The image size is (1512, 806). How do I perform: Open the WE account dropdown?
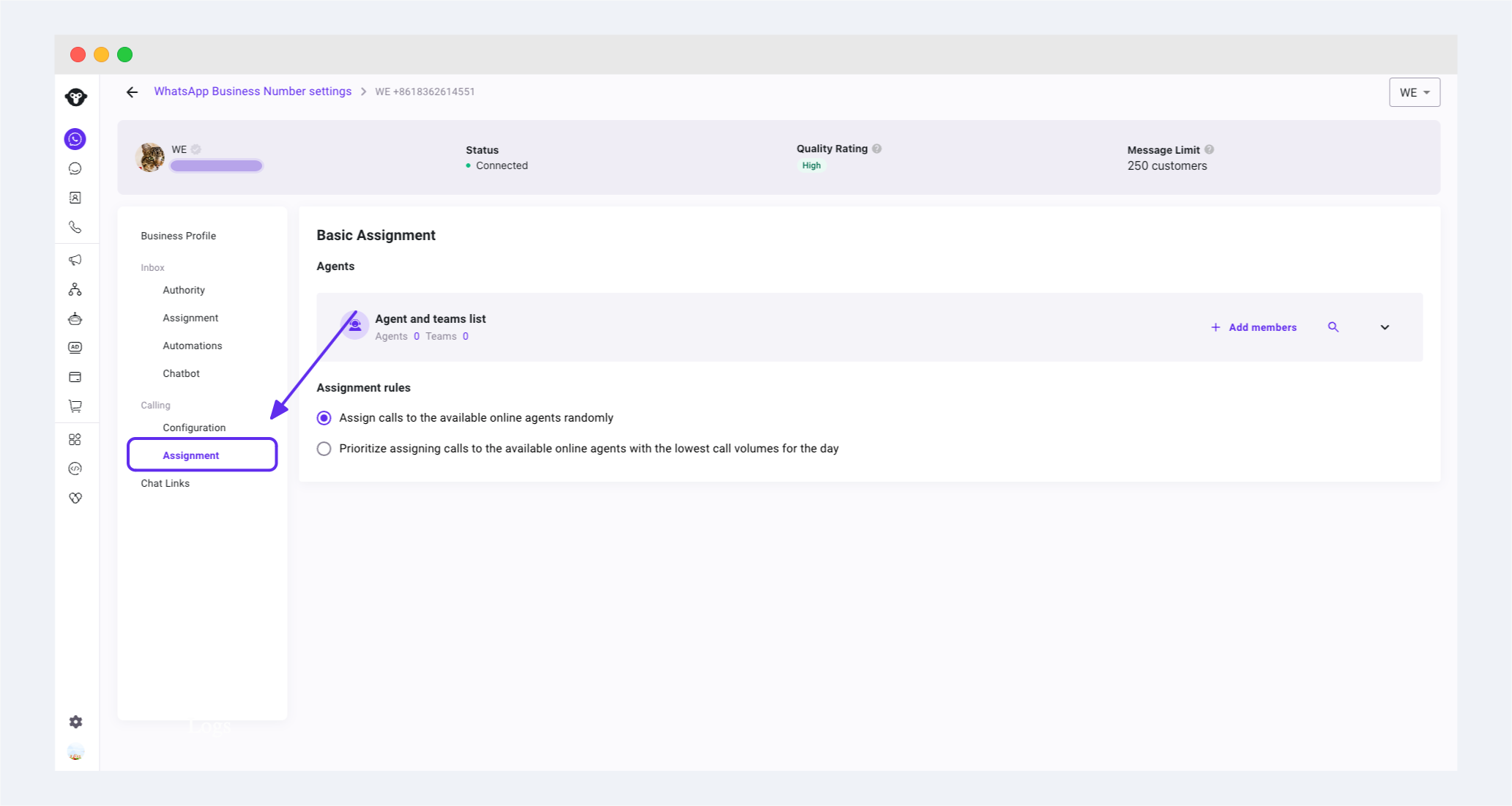point(1414,92)
